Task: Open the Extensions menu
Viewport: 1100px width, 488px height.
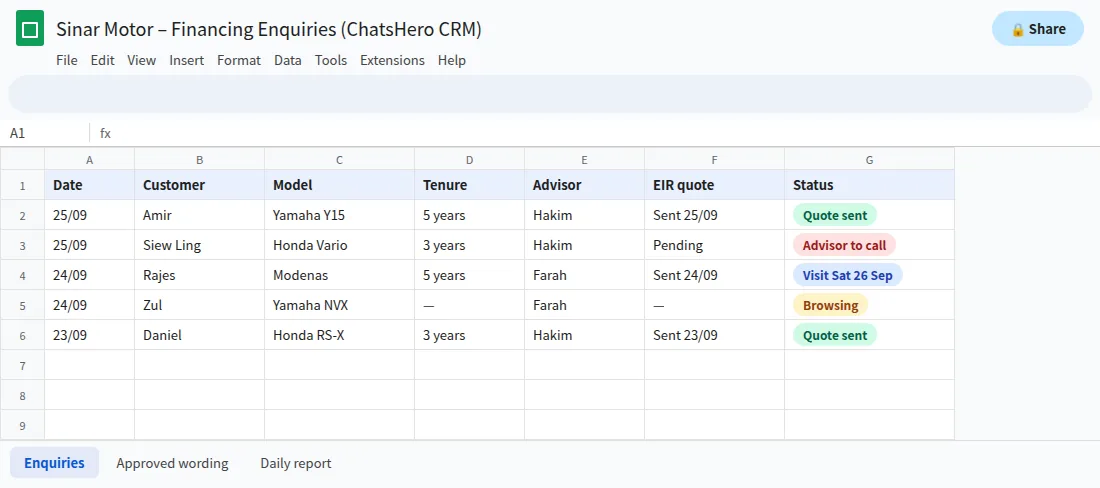Action: (392, 60)
